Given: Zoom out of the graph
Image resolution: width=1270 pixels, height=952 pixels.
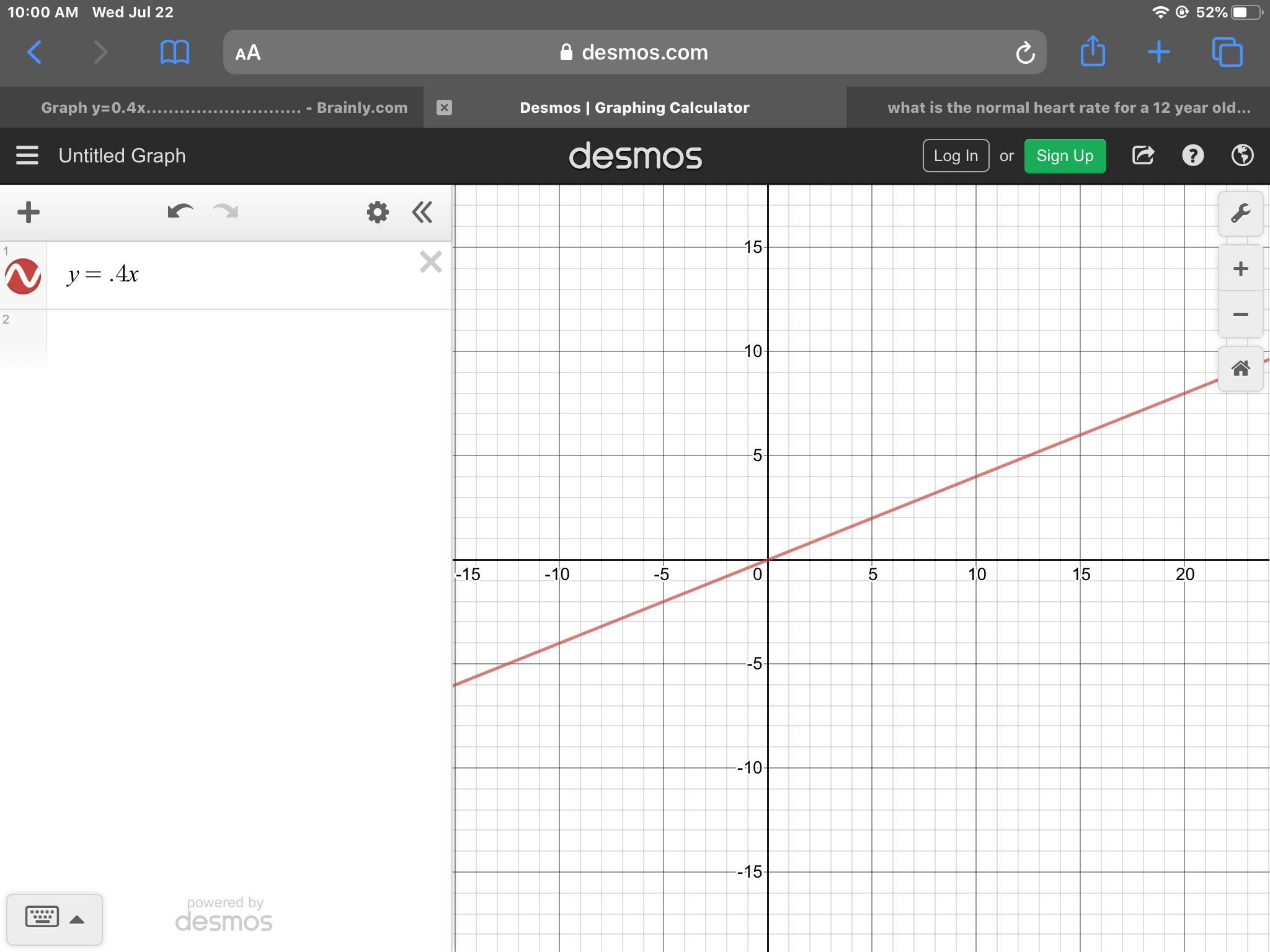Looking at the screenshot, I should [x=1240, y=315].
